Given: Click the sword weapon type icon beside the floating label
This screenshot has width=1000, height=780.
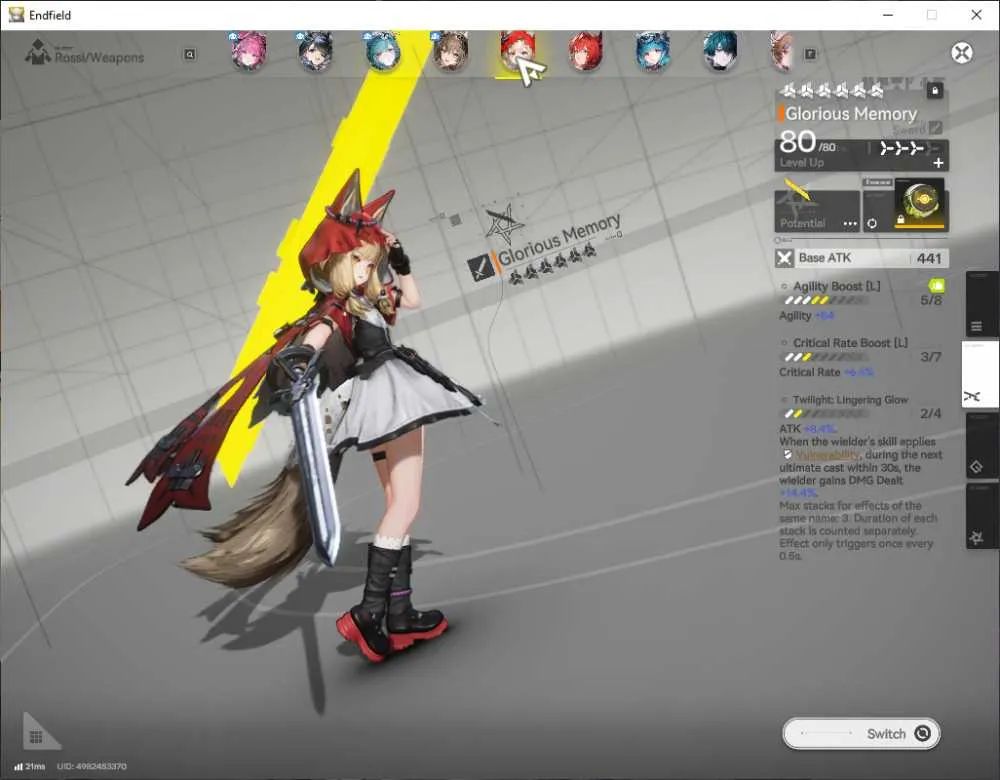Looking at the screenshot, I should 480,267.
